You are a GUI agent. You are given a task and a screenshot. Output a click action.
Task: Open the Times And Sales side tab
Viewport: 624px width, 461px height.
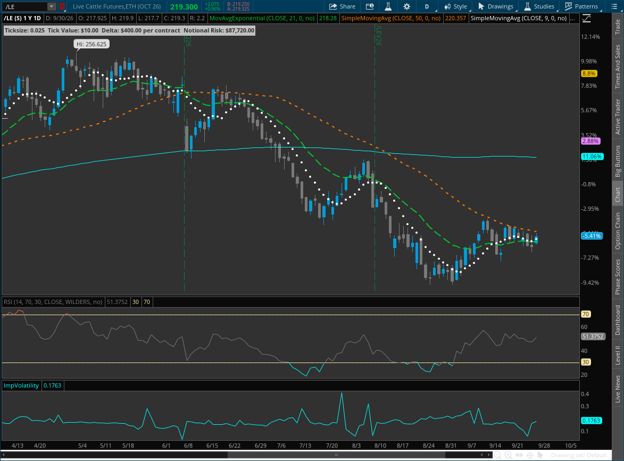(618, 66)
